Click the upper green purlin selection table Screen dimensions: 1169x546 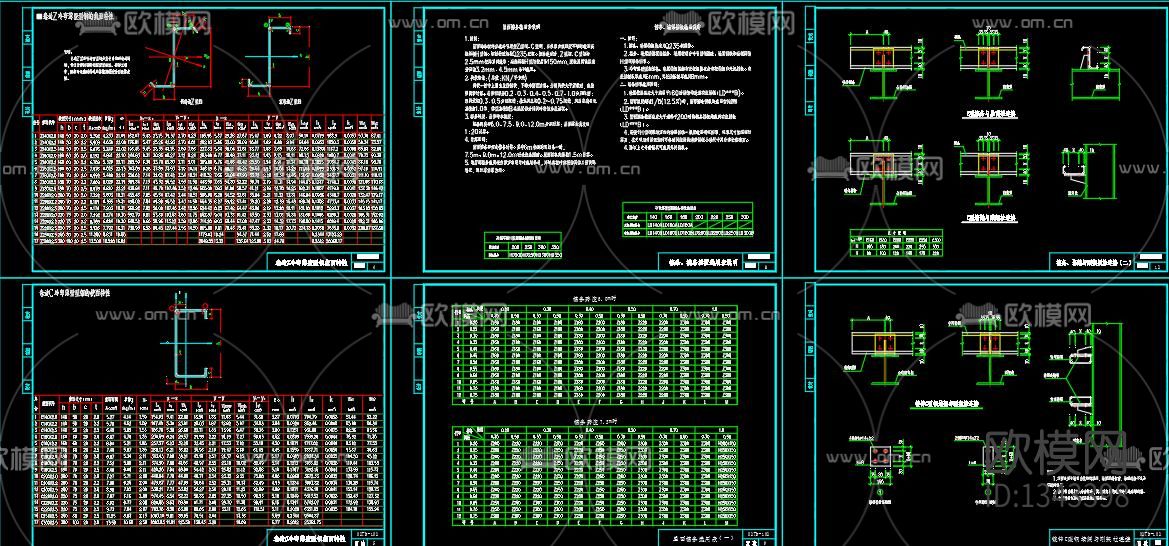point(596,352)
